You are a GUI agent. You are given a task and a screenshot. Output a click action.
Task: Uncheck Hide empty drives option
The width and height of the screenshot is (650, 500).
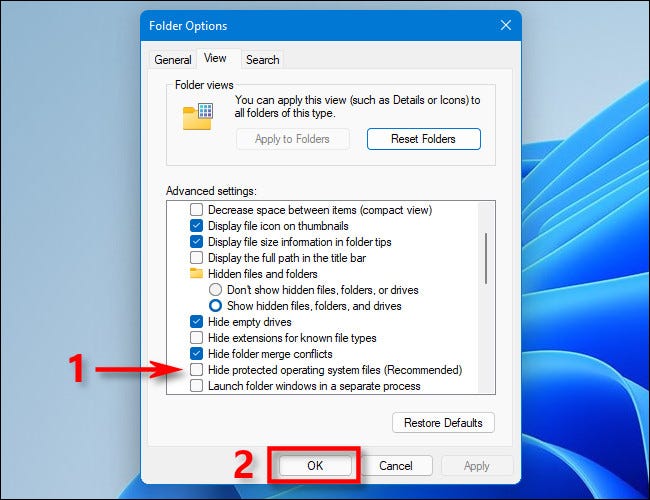coord(197,322)
